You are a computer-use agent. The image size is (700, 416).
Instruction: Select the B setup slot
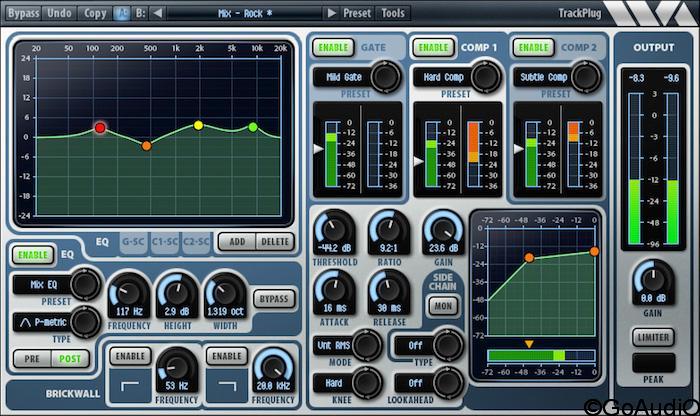tap(140, 13)
